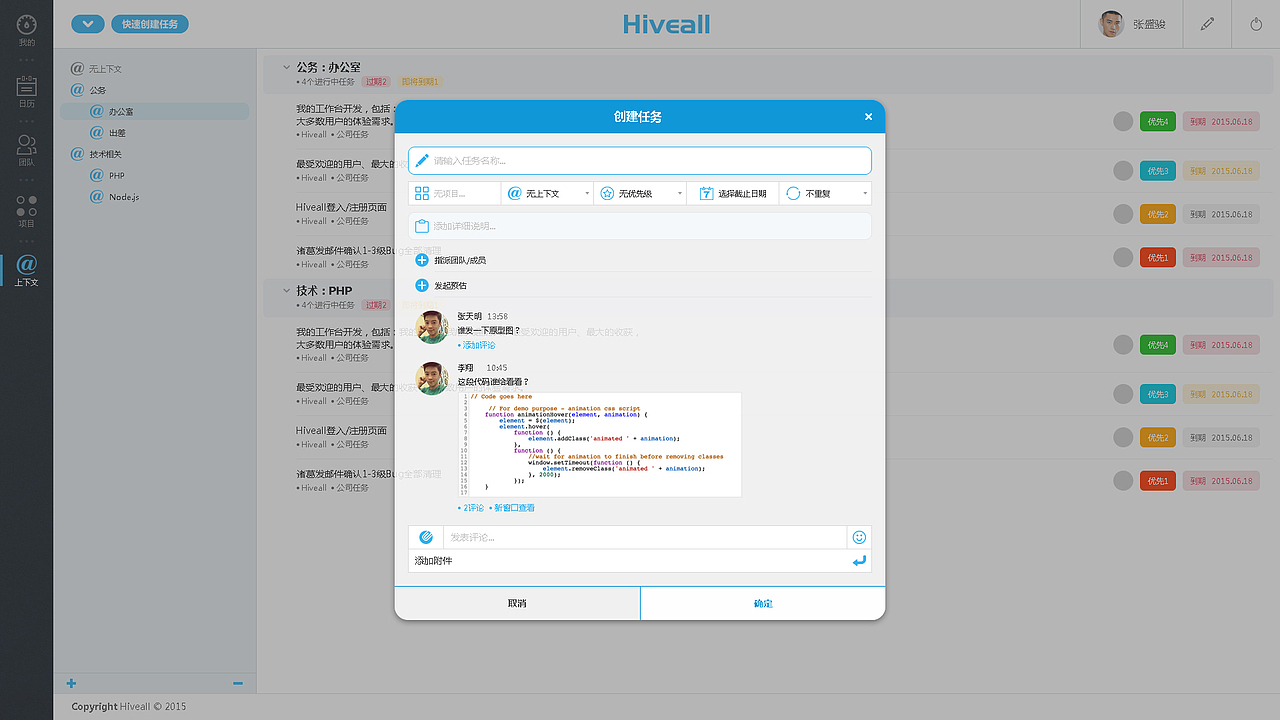The image size is (1280, 720).
Task: Click plus icon beside 指派团队/成员
Action: click(x=422, y=260)
